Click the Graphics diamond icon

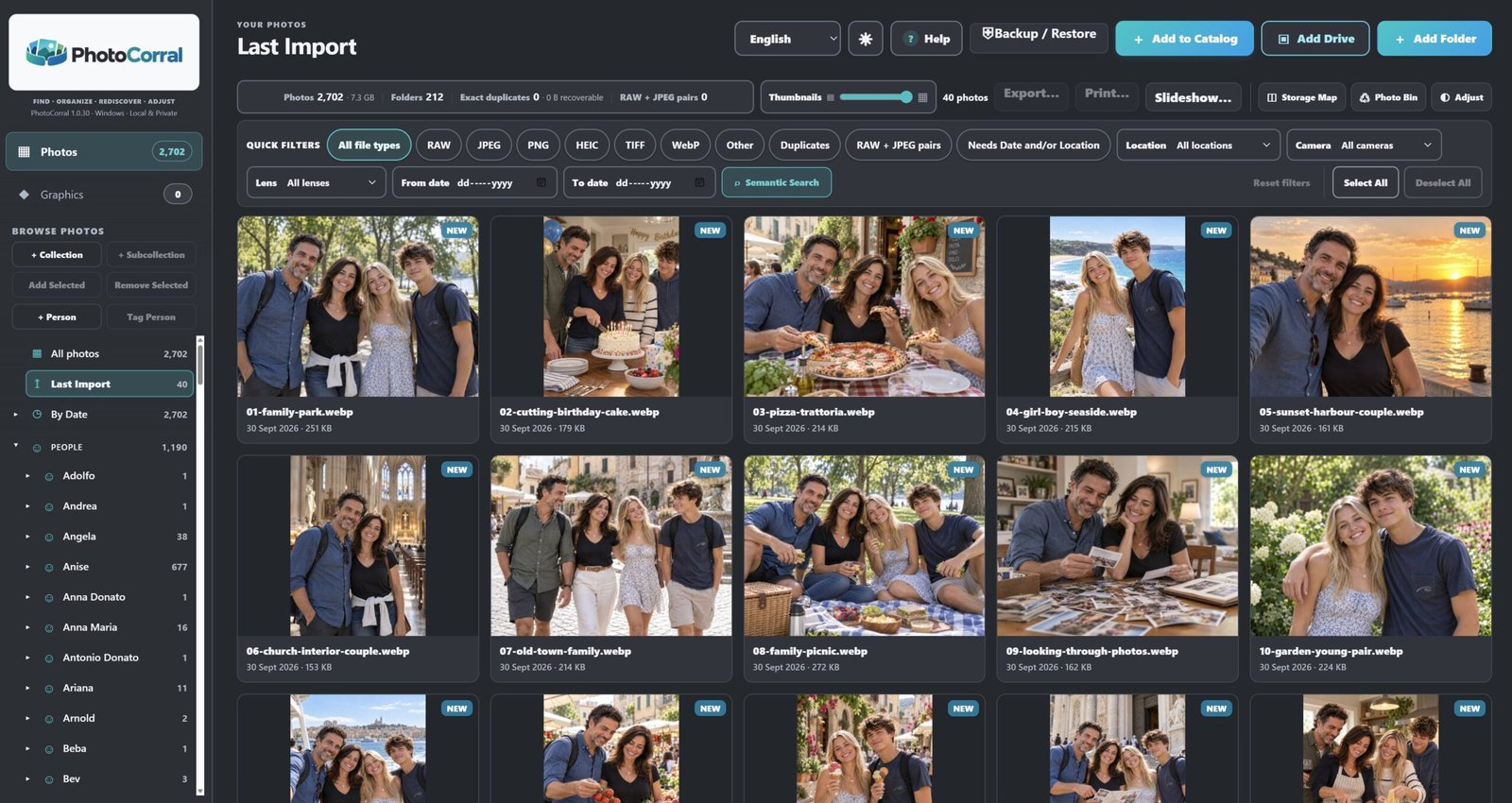pos(24,195)
